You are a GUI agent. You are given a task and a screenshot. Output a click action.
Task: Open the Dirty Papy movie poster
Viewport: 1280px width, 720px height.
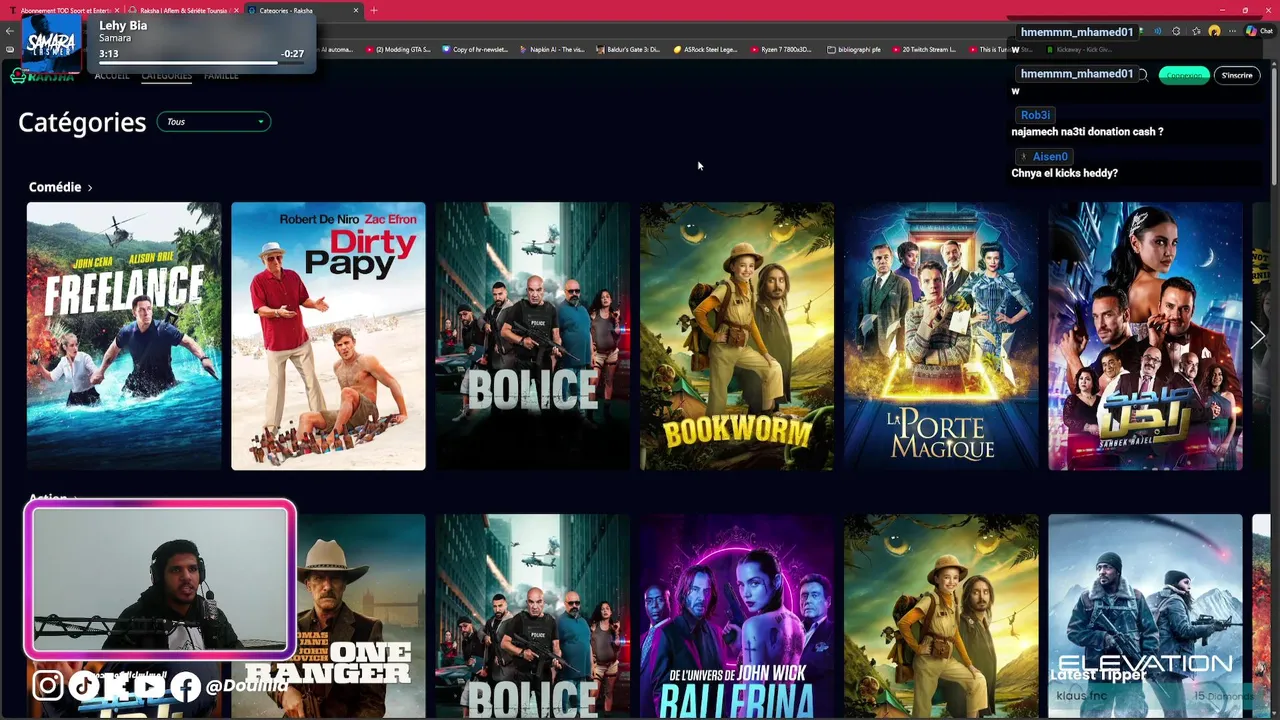coord(328,336)
